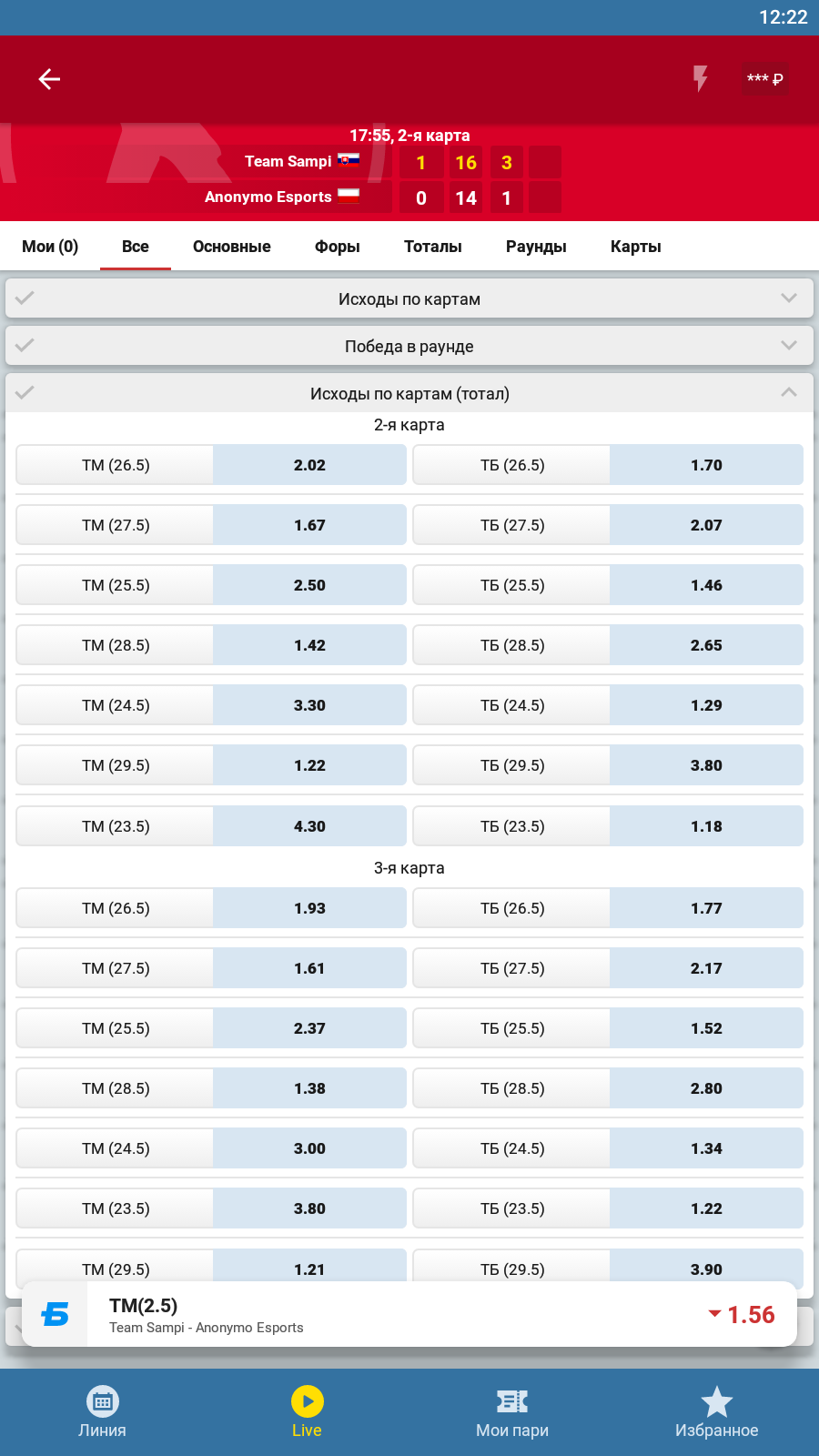
Task: Tap the blue bet slip logo icon
Action: coord(55,1314)
